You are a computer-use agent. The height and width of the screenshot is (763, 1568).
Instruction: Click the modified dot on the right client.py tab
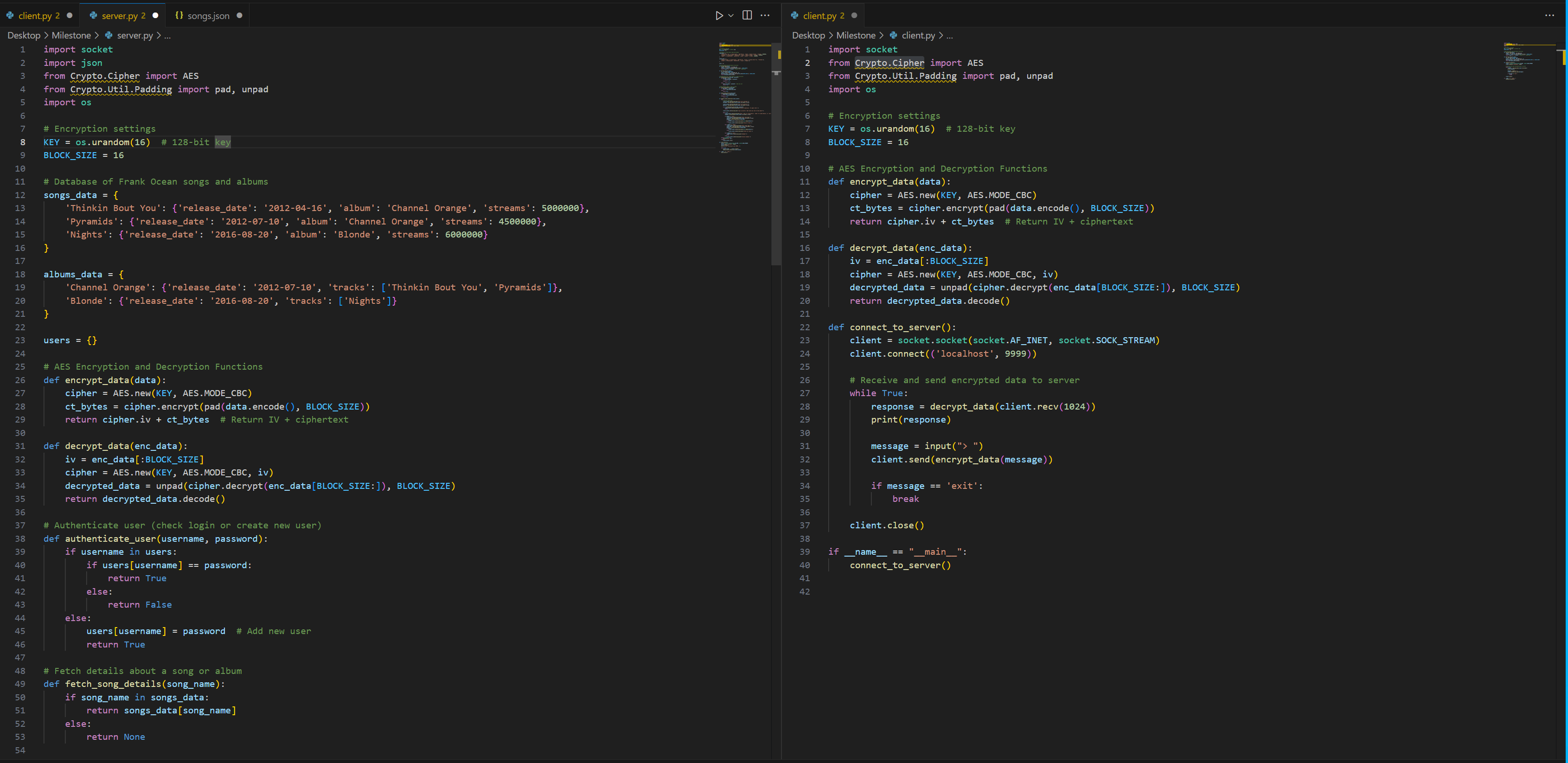pos(856,15)
